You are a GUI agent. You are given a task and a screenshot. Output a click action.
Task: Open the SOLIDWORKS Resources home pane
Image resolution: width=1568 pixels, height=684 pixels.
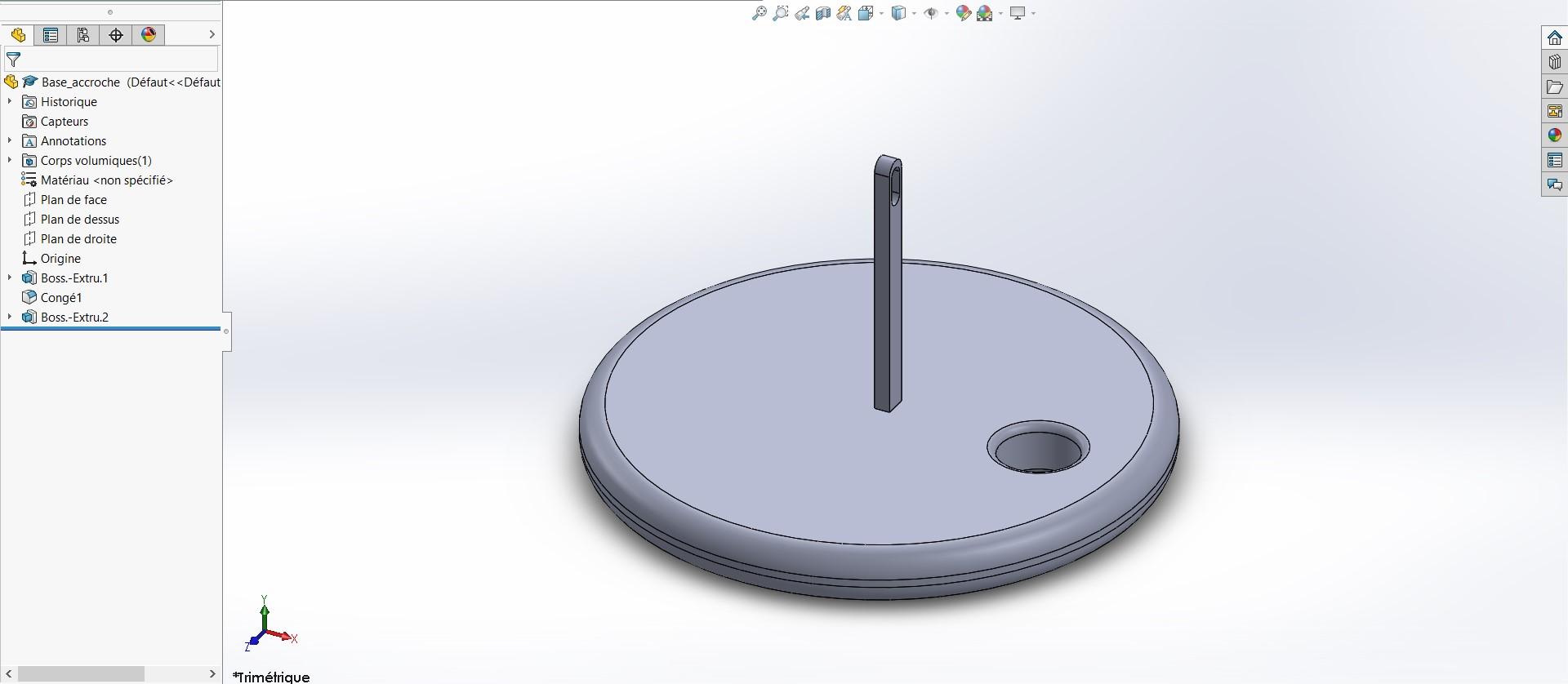pyautogui.click(x=1555, y=38)
